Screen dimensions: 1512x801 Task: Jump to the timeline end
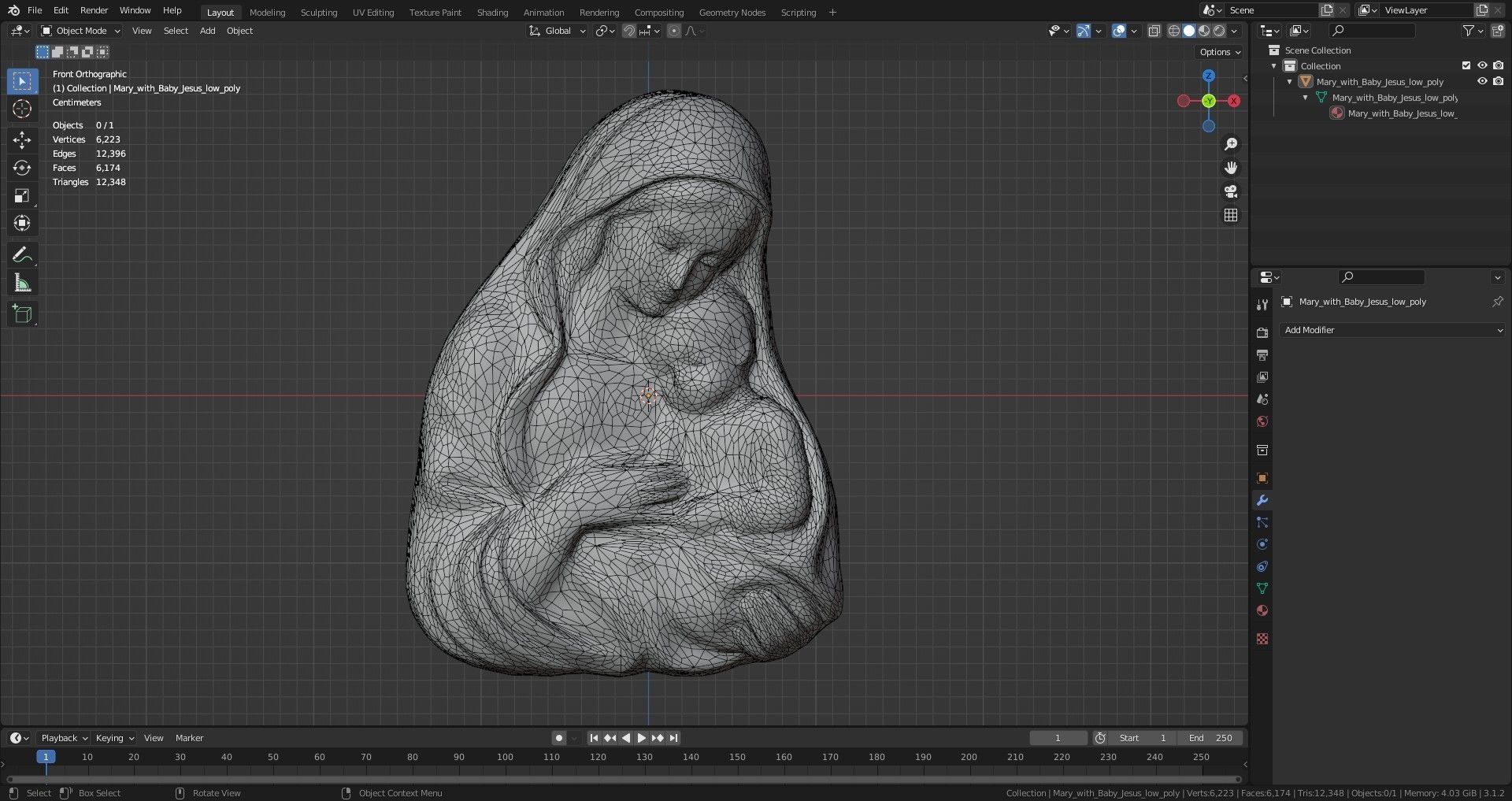[x=673, y=738]
